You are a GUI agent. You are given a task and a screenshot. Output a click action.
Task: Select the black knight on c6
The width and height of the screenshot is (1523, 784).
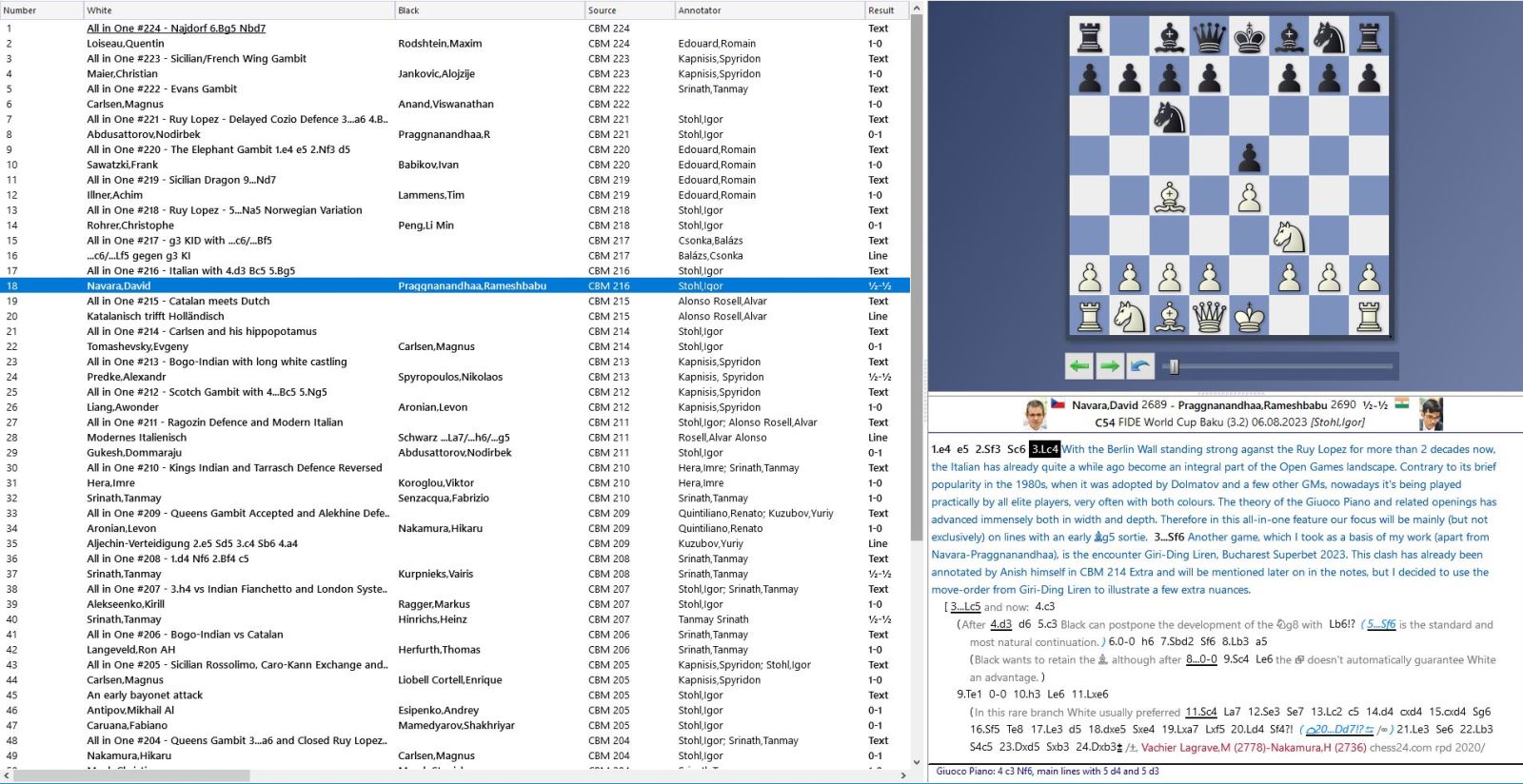click(x=1169, y=118)
